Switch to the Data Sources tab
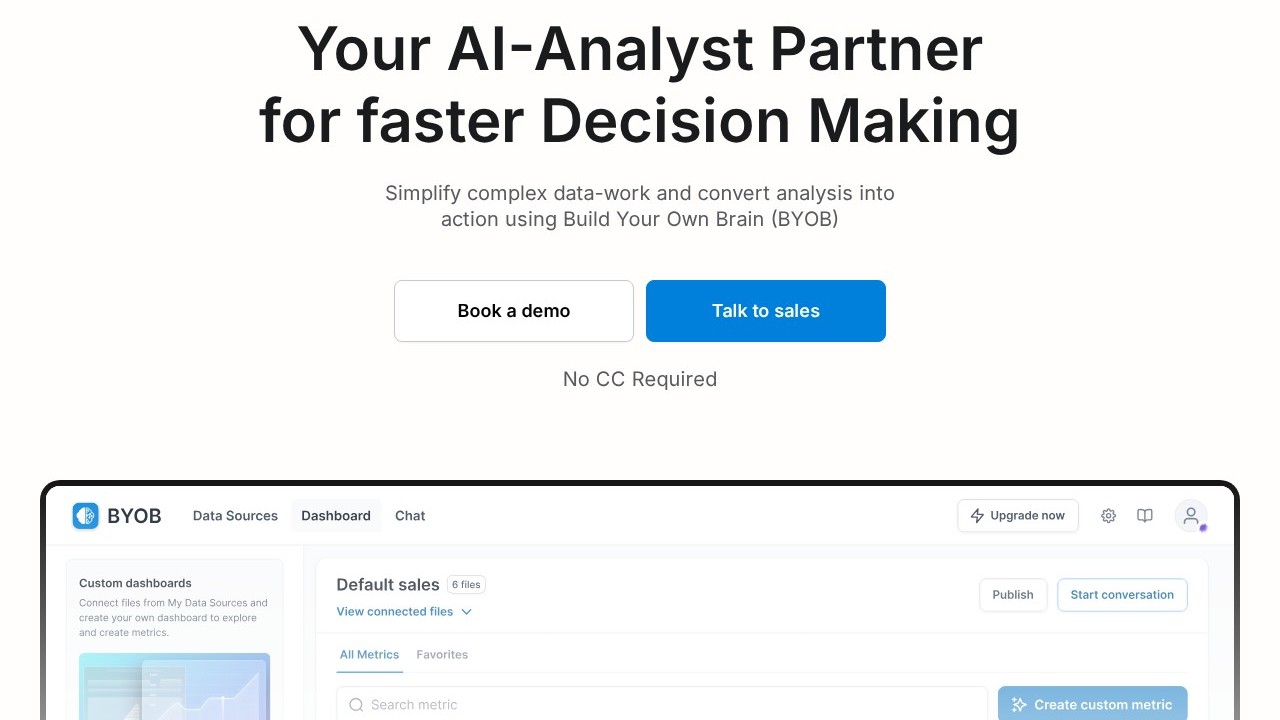The height and width of the screenshot is (720, 1280). [235, 516]
